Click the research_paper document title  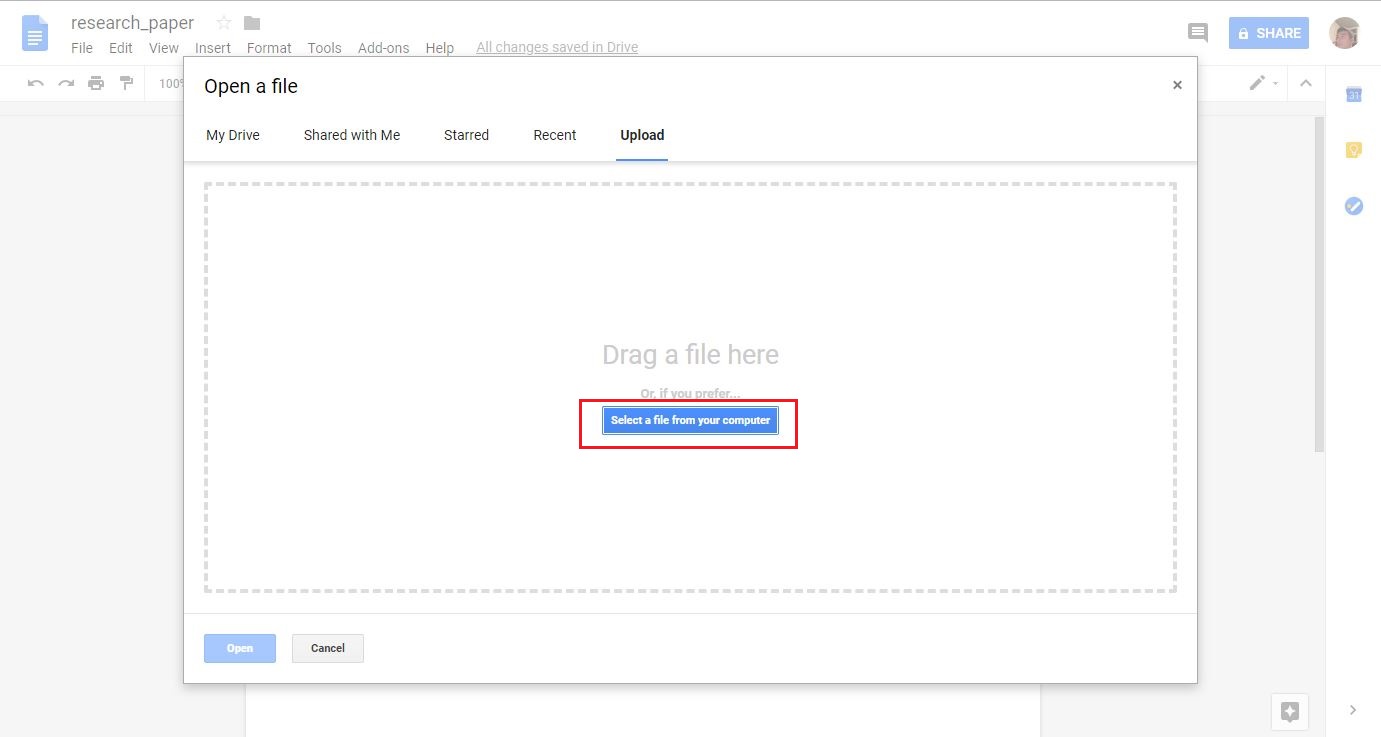click(x=133, y=23)
